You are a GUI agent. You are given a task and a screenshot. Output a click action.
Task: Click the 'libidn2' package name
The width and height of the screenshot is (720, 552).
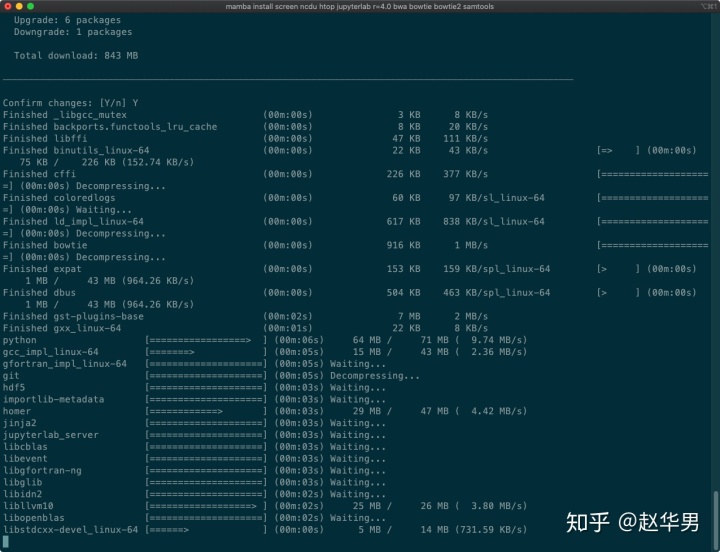[22, 494]
